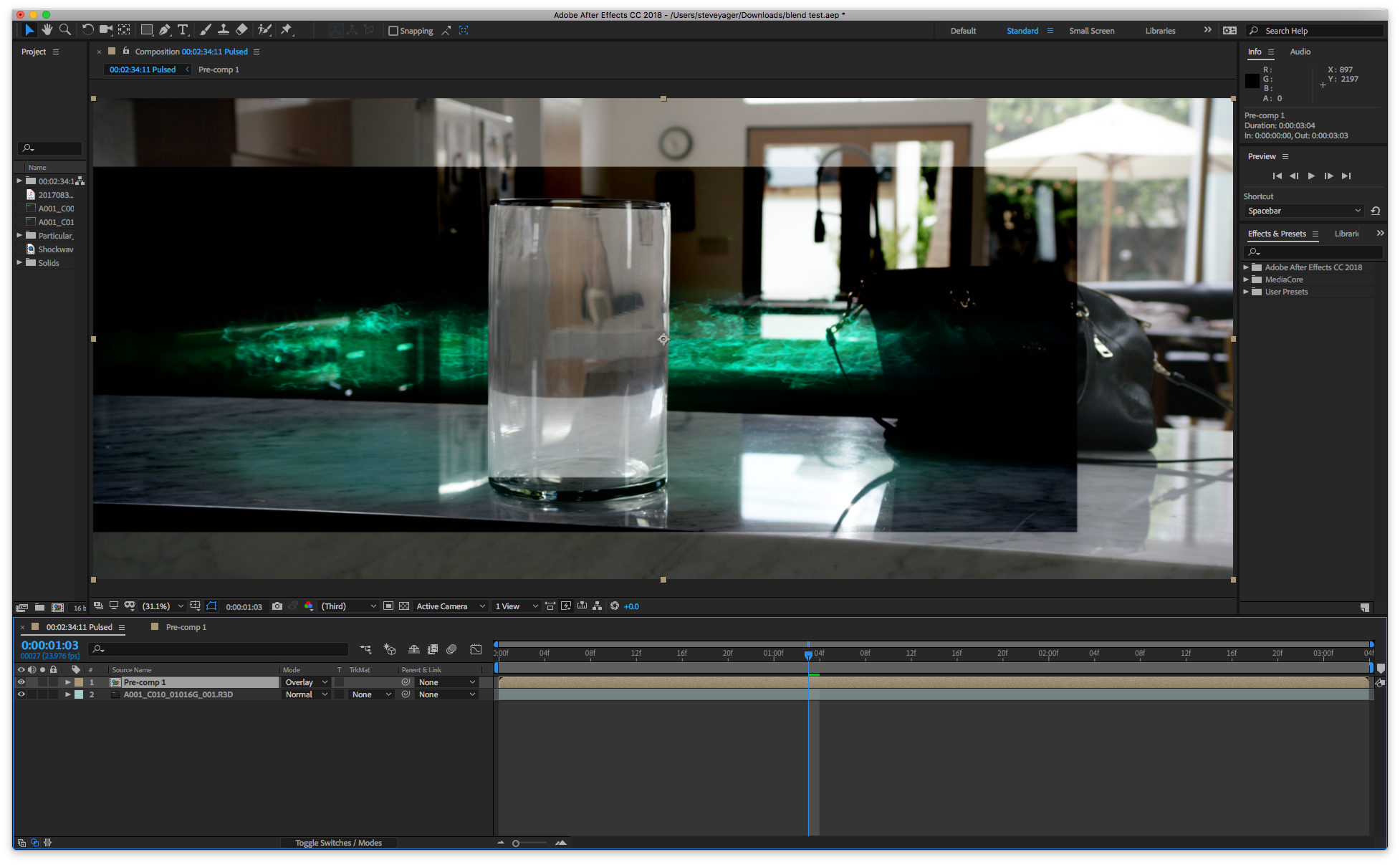The width and height of the screenshot is (1400, 865).
Task: Open the Overlay blend mode dropdown
Action: 306,682
